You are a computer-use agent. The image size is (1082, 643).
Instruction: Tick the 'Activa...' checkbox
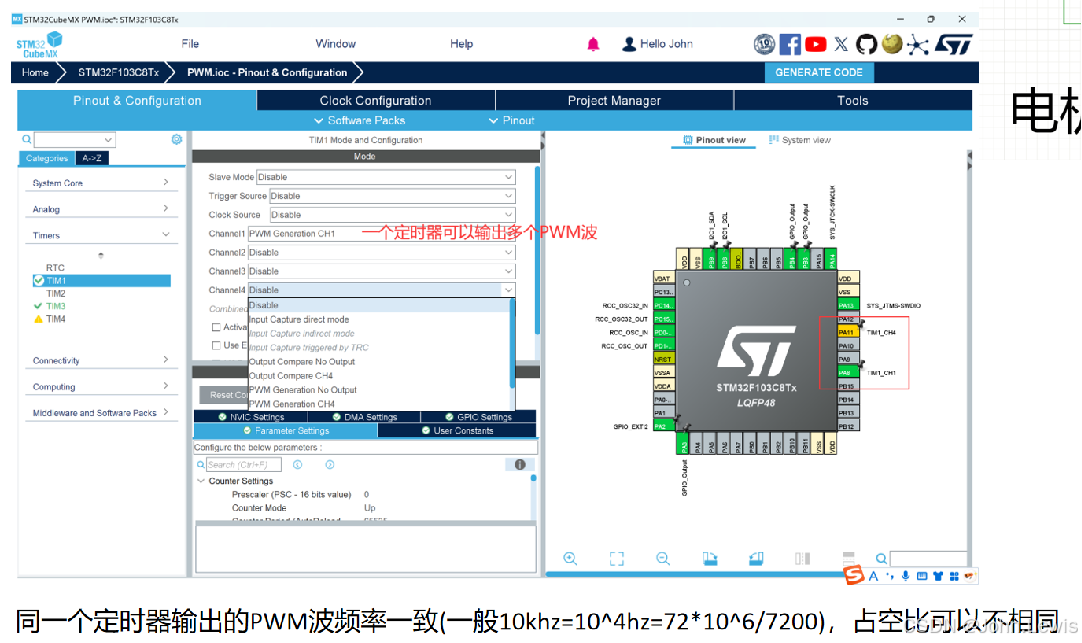(216, 327)
